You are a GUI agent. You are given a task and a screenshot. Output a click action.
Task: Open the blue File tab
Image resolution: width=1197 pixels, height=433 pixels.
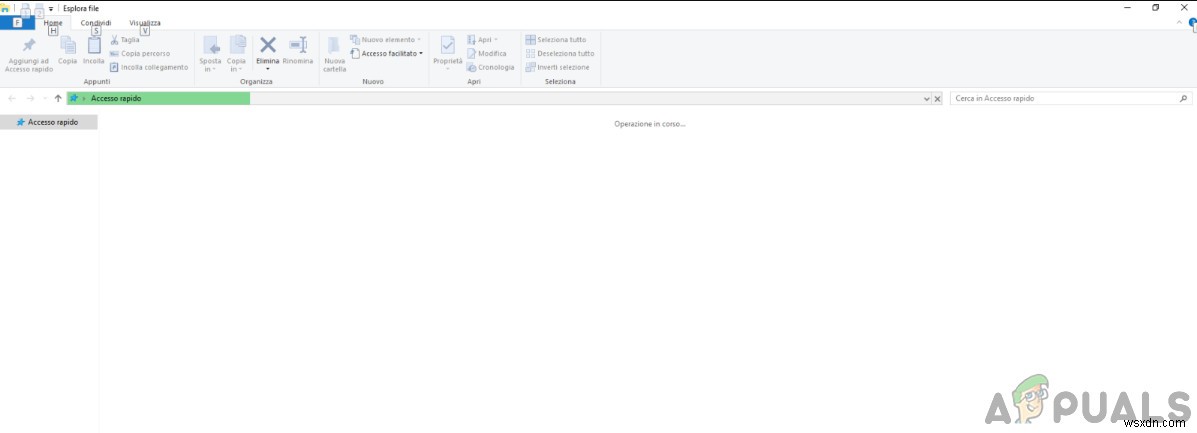tap(18, 23)
